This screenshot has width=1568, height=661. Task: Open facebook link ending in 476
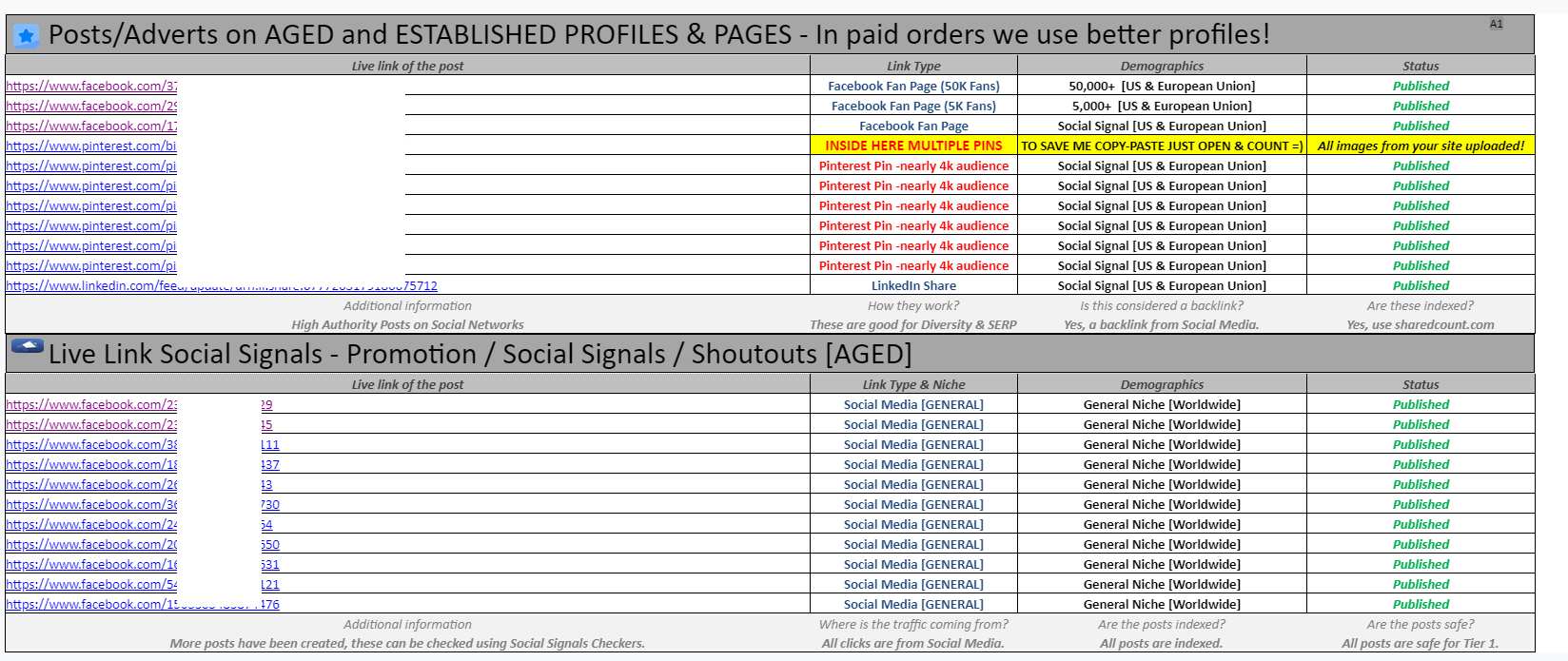pyautogui.click(x=143, y=604)
